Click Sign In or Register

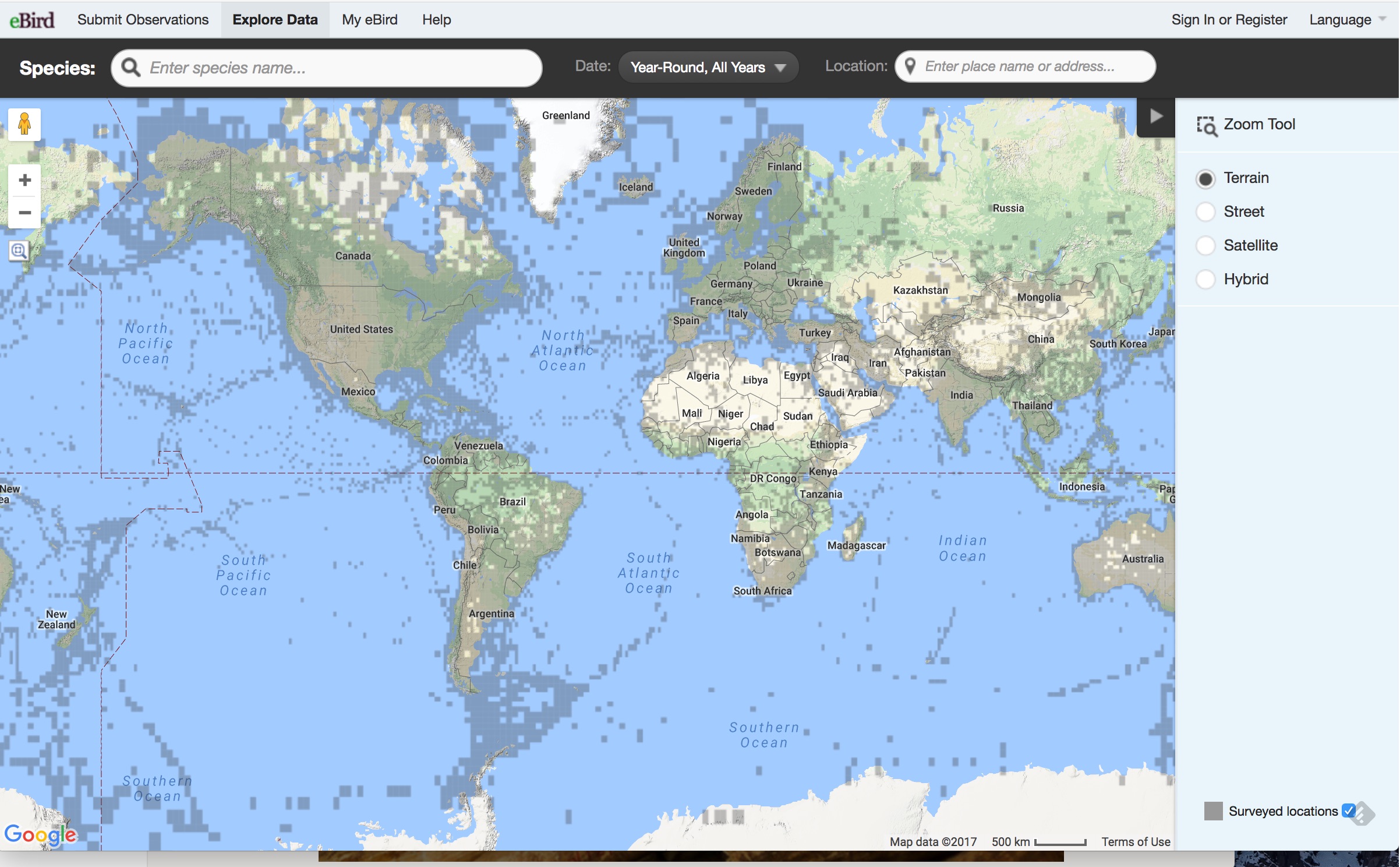pyautogui.click(x=1229, y=20)
